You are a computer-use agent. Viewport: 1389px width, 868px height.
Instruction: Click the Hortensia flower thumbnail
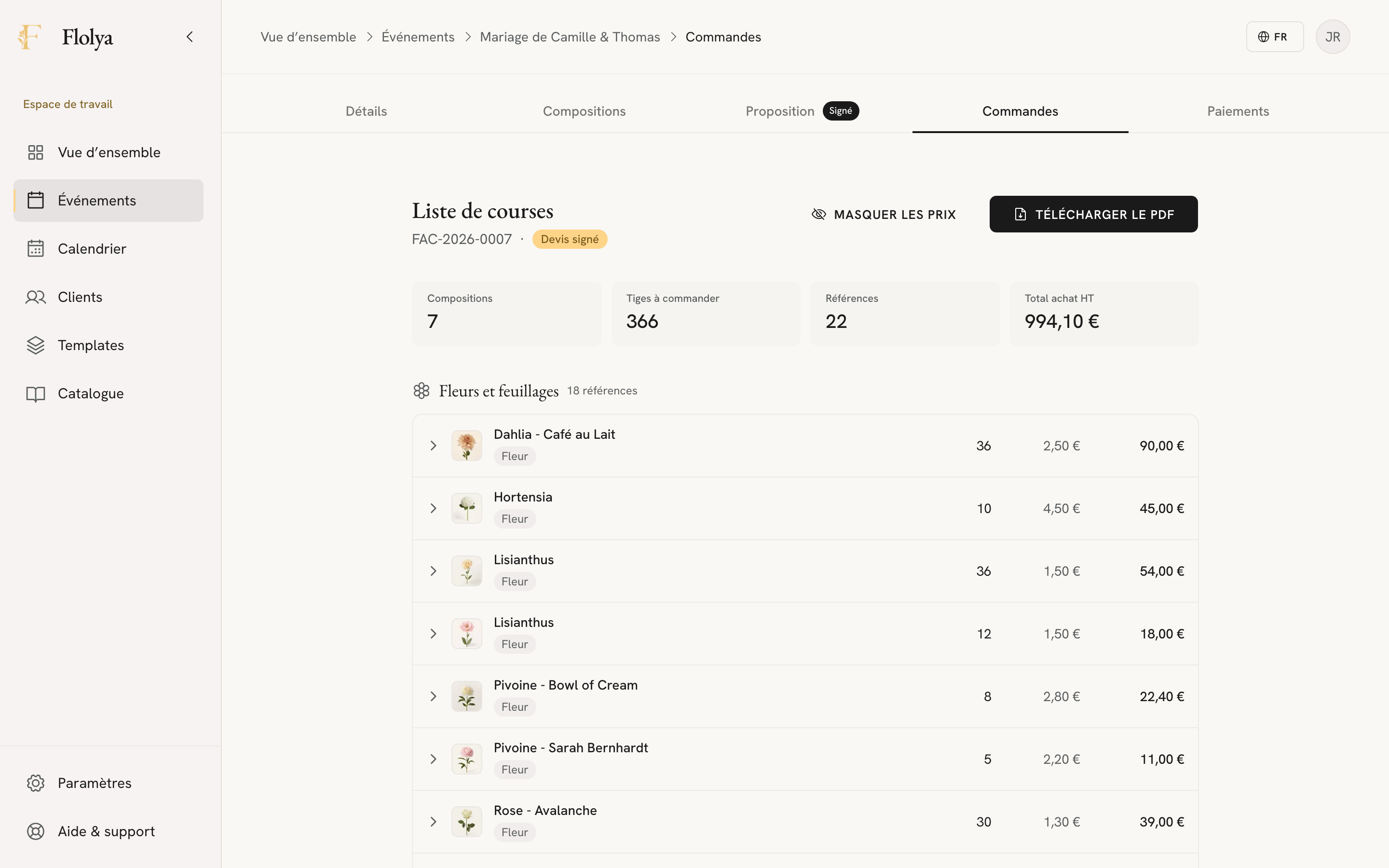click(x=467, y=508)
